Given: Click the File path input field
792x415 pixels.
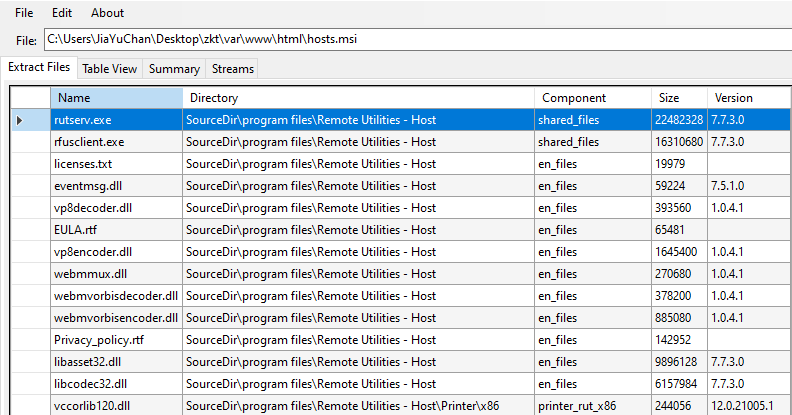Looking at the screenshot, I should [418, 39].
